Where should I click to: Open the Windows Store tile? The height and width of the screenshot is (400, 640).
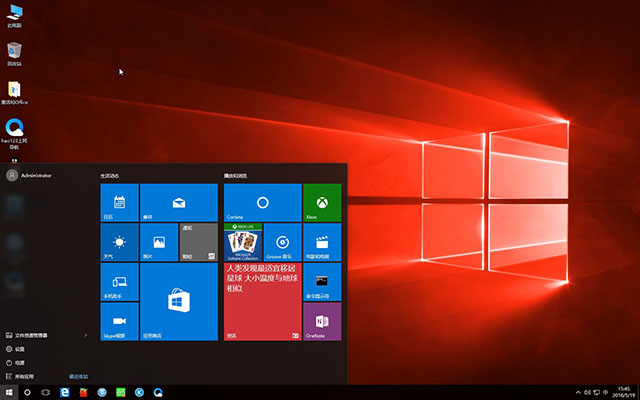point(179,302)
